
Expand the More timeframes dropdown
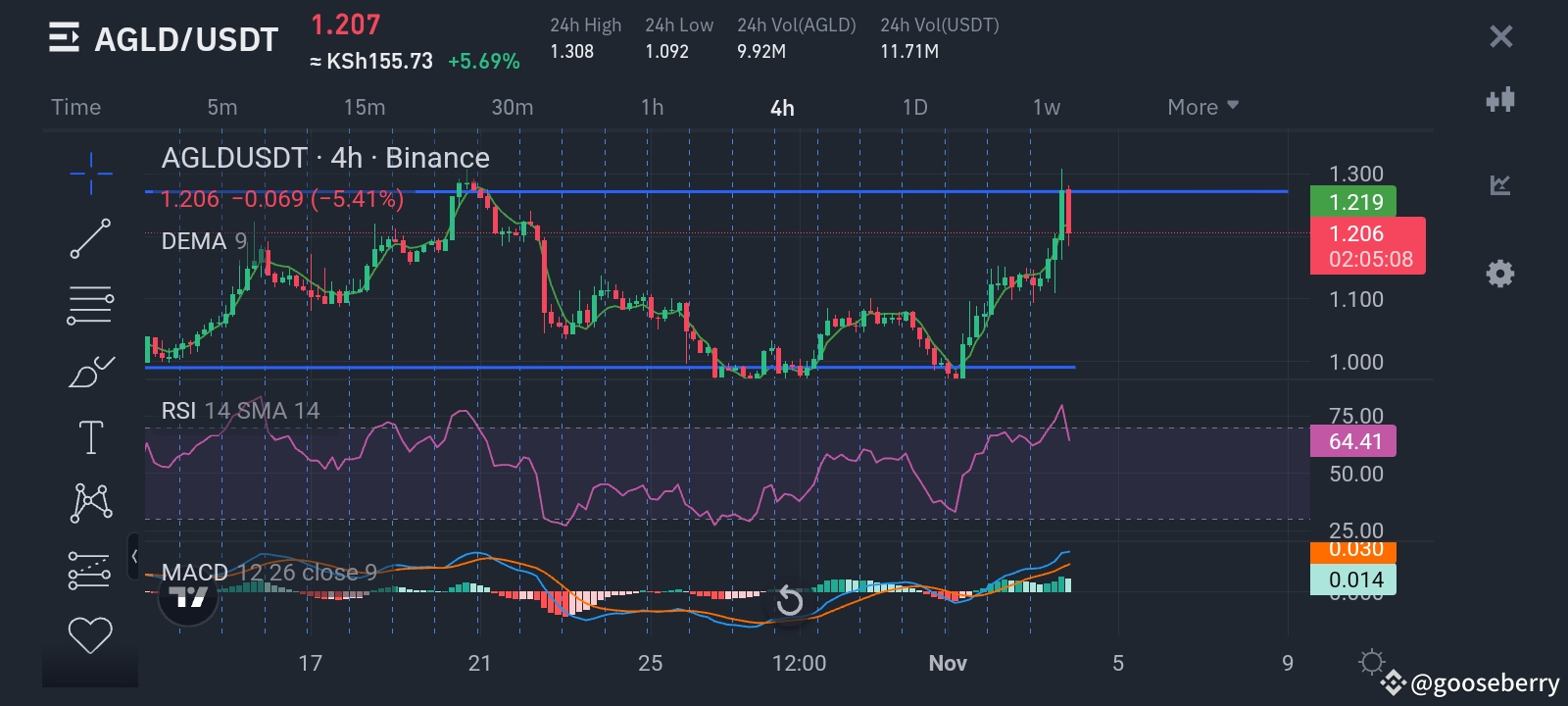[x=1202, y=107]
